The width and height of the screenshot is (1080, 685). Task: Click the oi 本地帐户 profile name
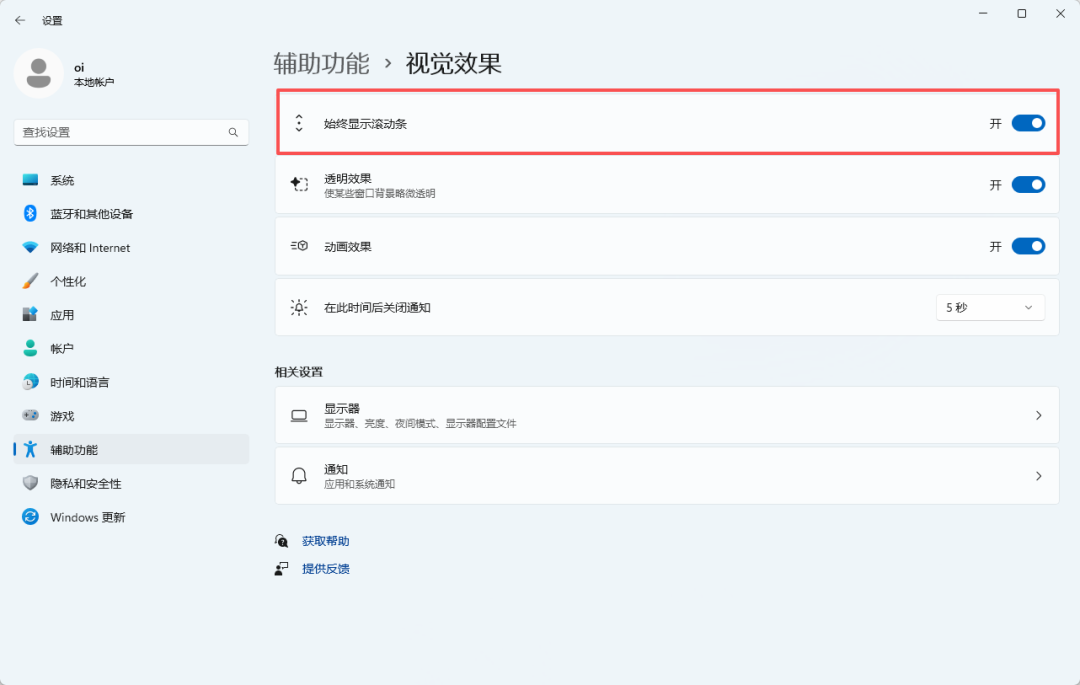click(x=94, y=74)
